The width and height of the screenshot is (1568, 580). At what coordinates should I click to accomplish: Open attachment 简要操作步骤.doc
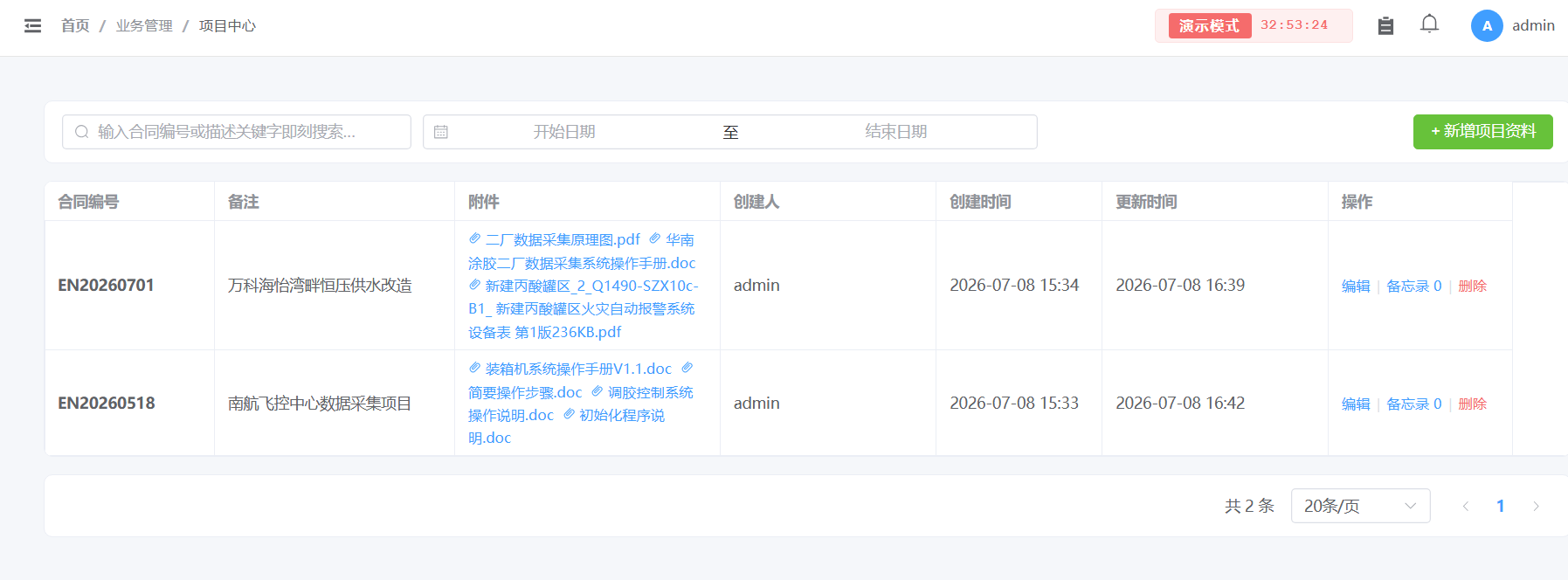pos(525,392)
